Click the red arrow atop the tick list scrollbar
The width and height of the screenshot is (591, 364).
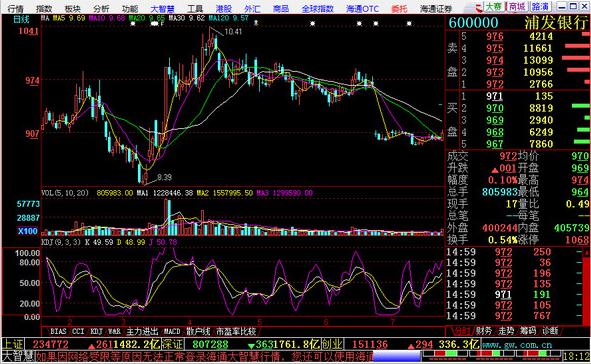click(586, 253)
